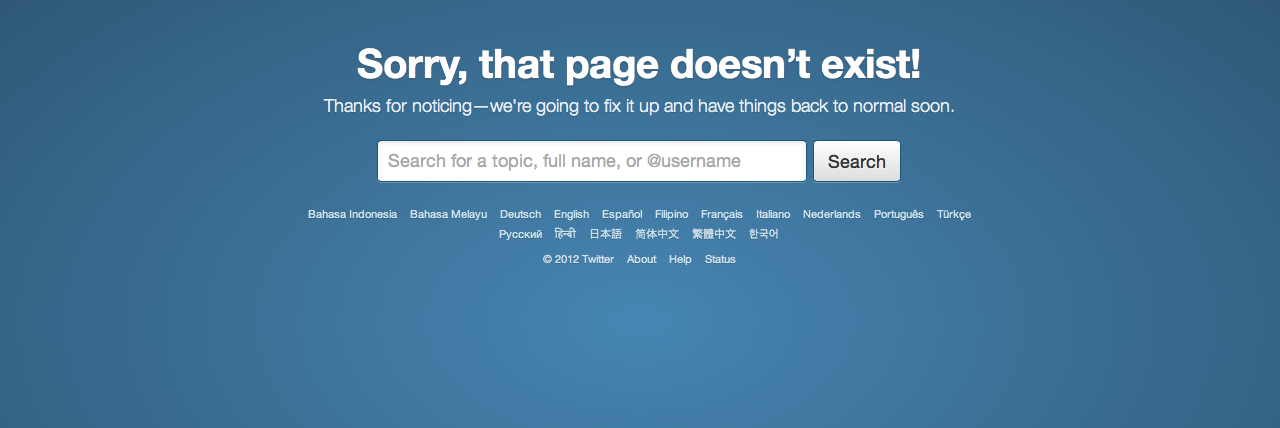Choose the 한국어 language link

(x=763, y=234)
